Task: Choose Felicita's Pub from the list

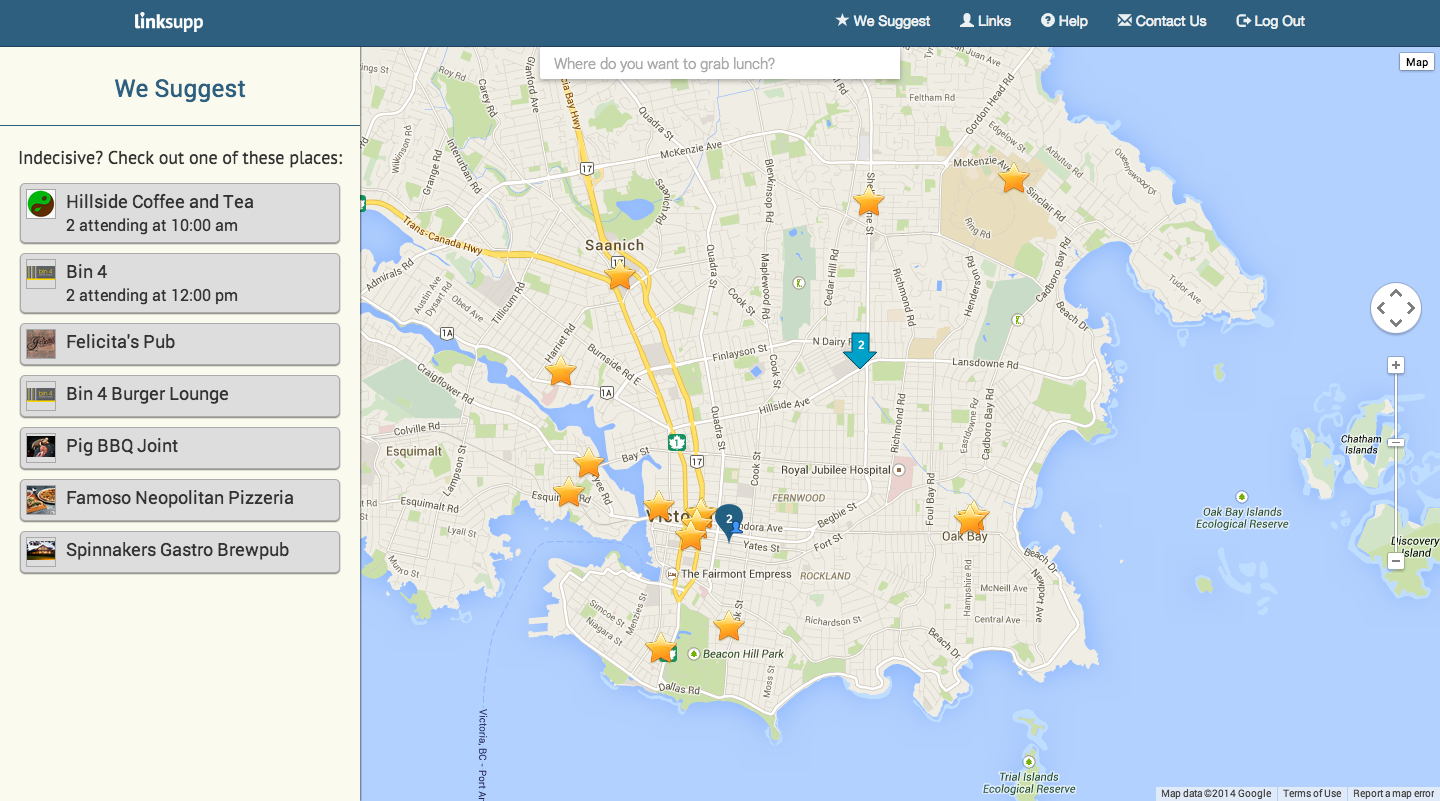Action: [180, 344]
